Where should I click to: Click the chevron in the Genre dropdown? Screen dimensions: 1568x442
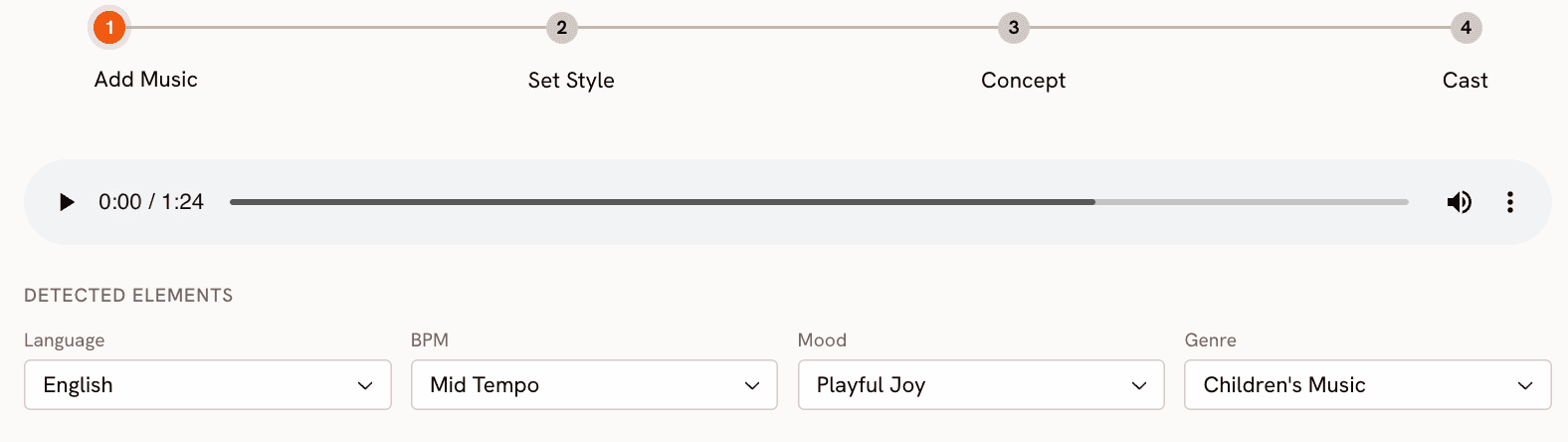pos(1525,385)
